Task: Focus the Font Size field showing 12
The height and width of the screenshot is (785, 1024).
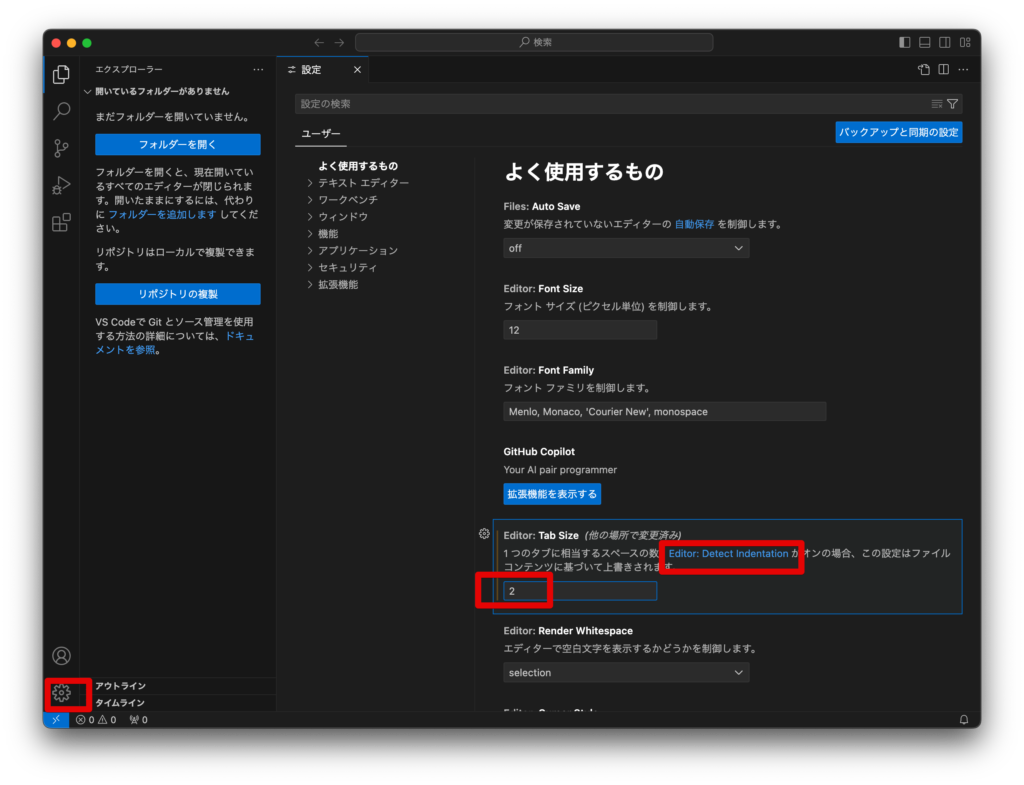Action: [580, 330]
